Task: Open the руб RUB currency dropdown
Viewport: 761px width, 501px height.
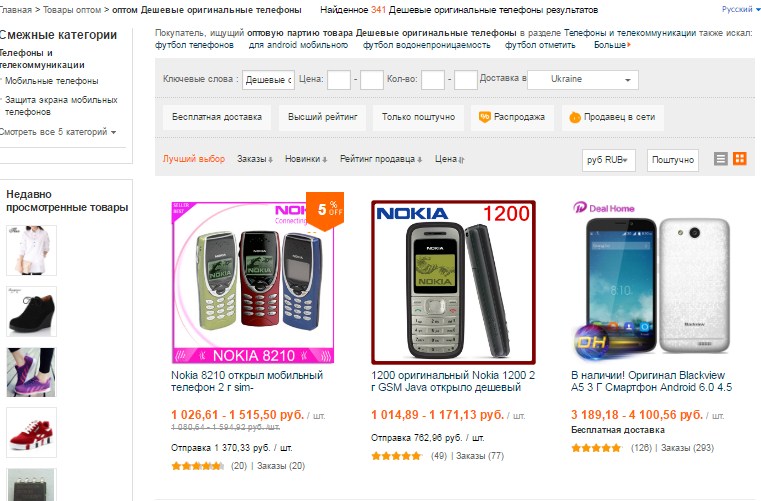Action: pos(609,160)
